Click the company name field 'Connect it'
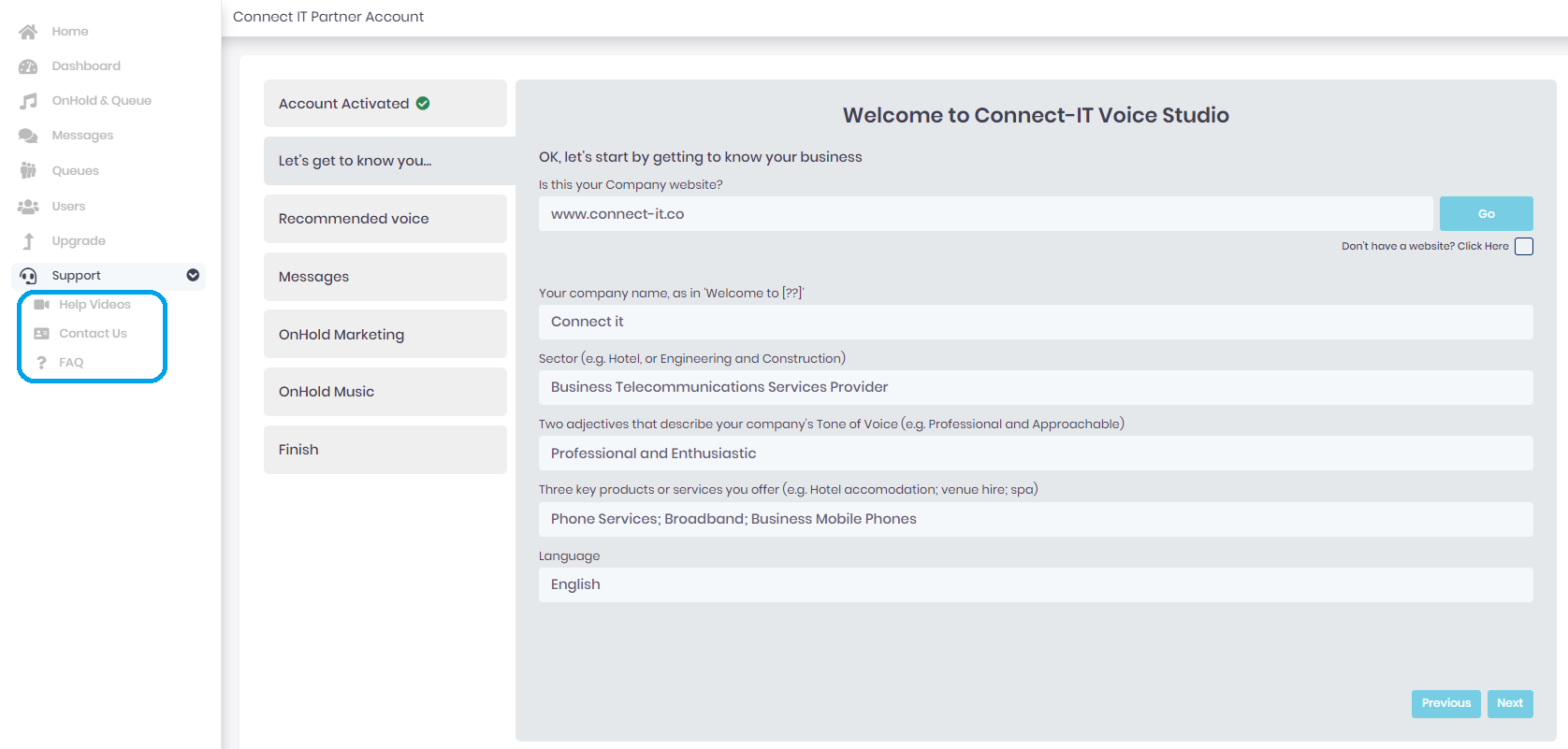The height and width of the screenshot is (749, 1568). click(x=1036, y=322)
